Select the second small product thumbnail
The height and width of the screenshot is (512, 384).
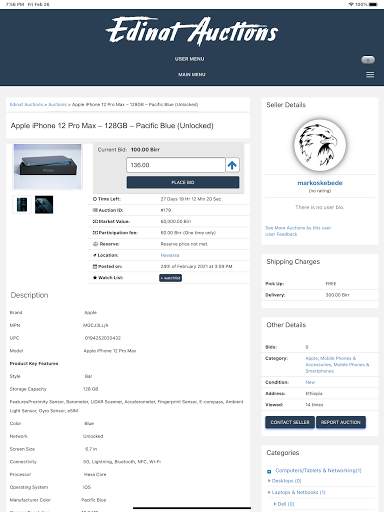tap(44, 204)
